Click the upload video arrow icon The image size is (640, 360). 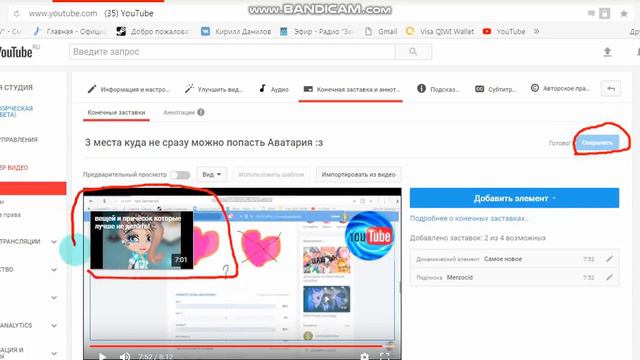point(607,52)
